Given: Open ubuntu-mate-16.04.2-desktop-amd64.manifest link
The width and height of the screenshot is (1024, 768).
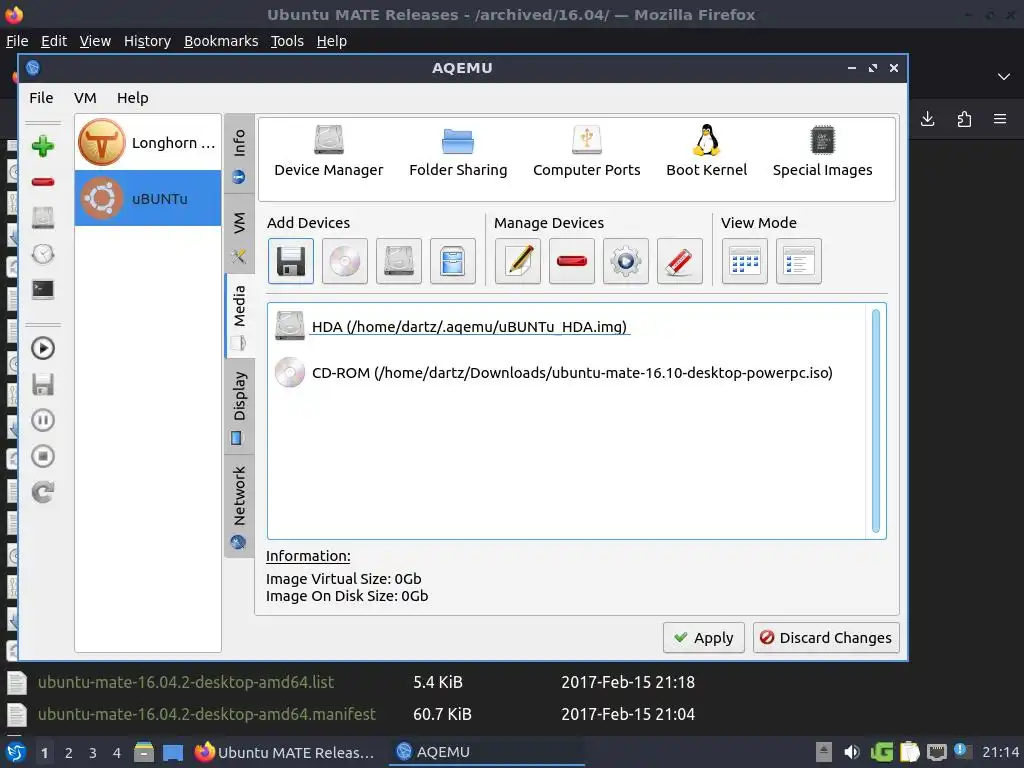Looking at the screenshot, I should pos(206,714).
